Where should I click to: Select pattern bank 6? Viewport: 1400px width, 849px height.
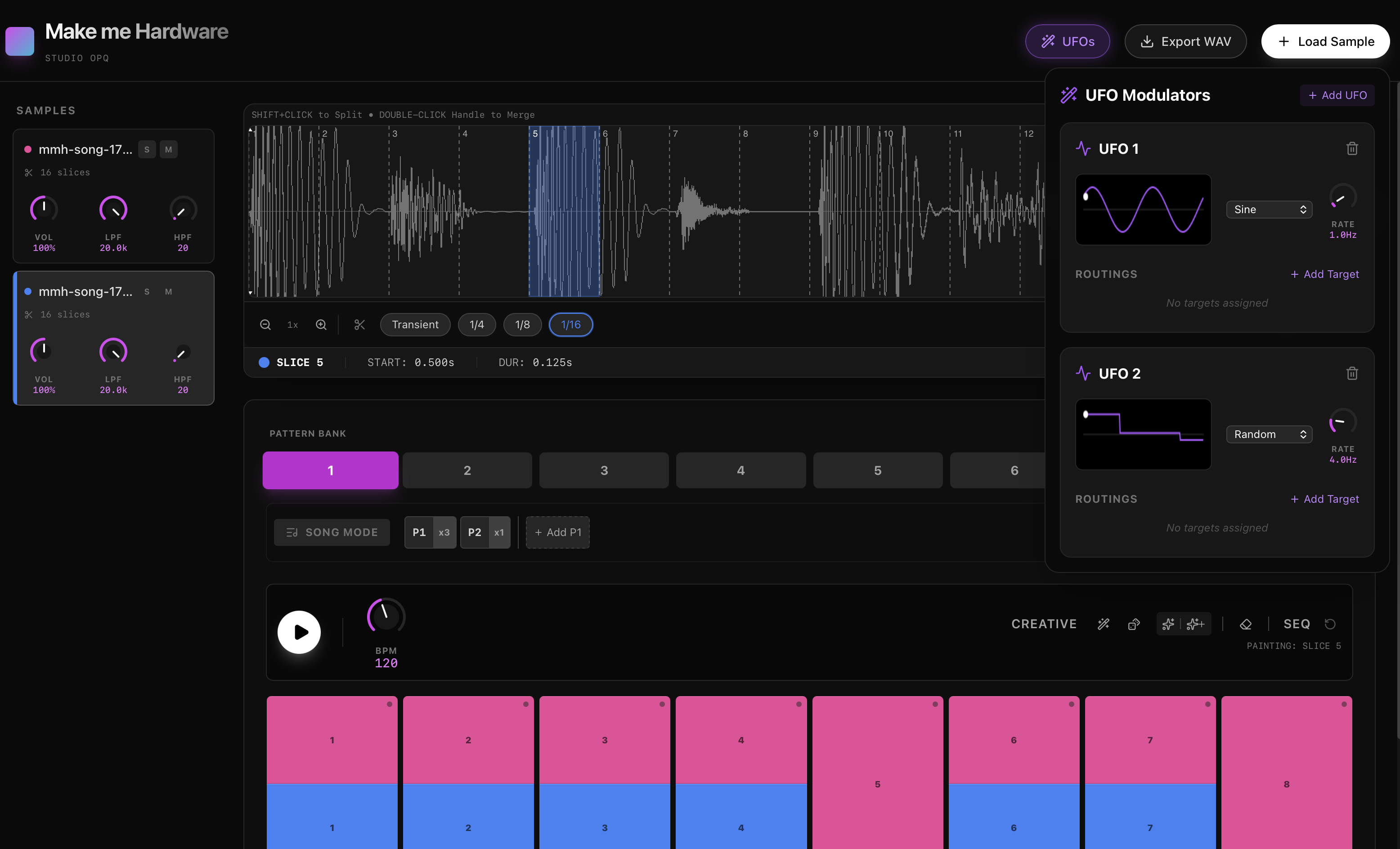(x=998, y=470)
